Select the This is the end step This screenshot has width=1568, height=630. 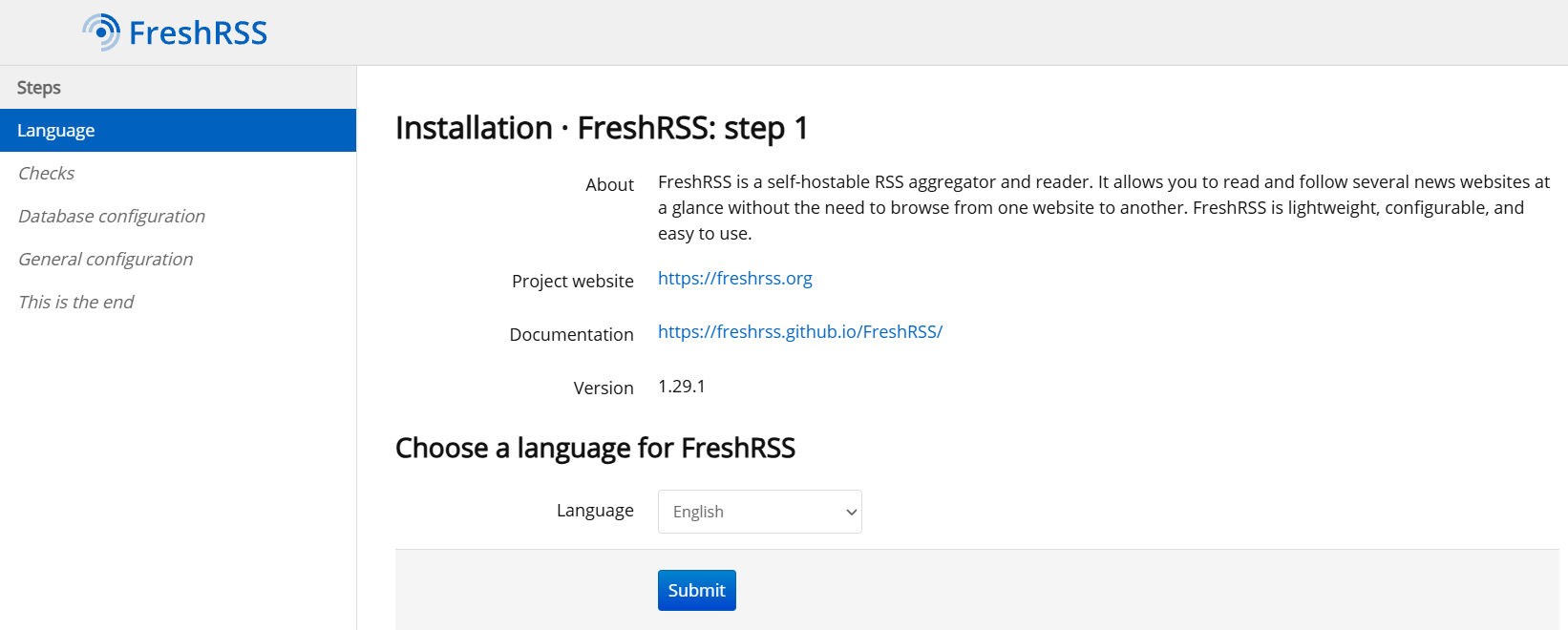(x=75, y=302)
